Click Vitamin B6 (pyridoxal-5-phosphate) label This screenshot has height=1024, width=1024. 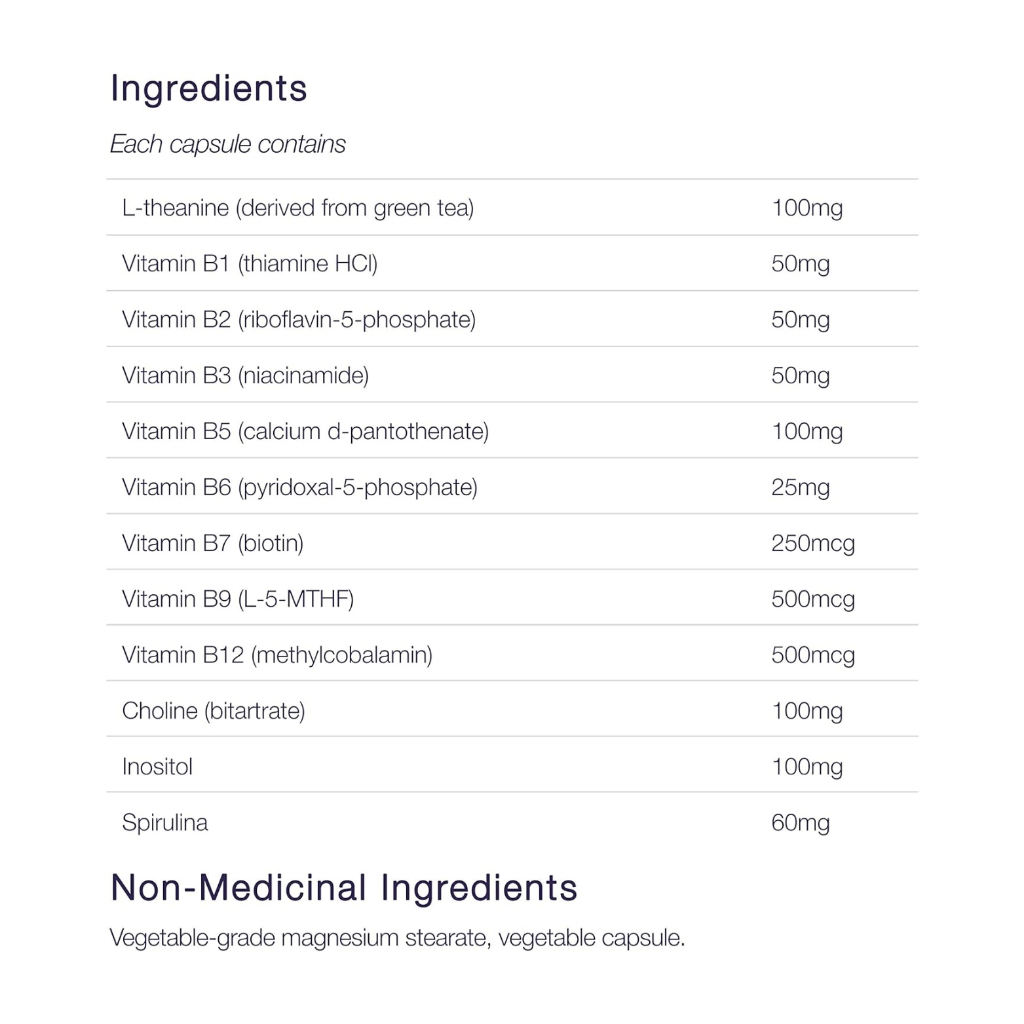coord(299,488)
